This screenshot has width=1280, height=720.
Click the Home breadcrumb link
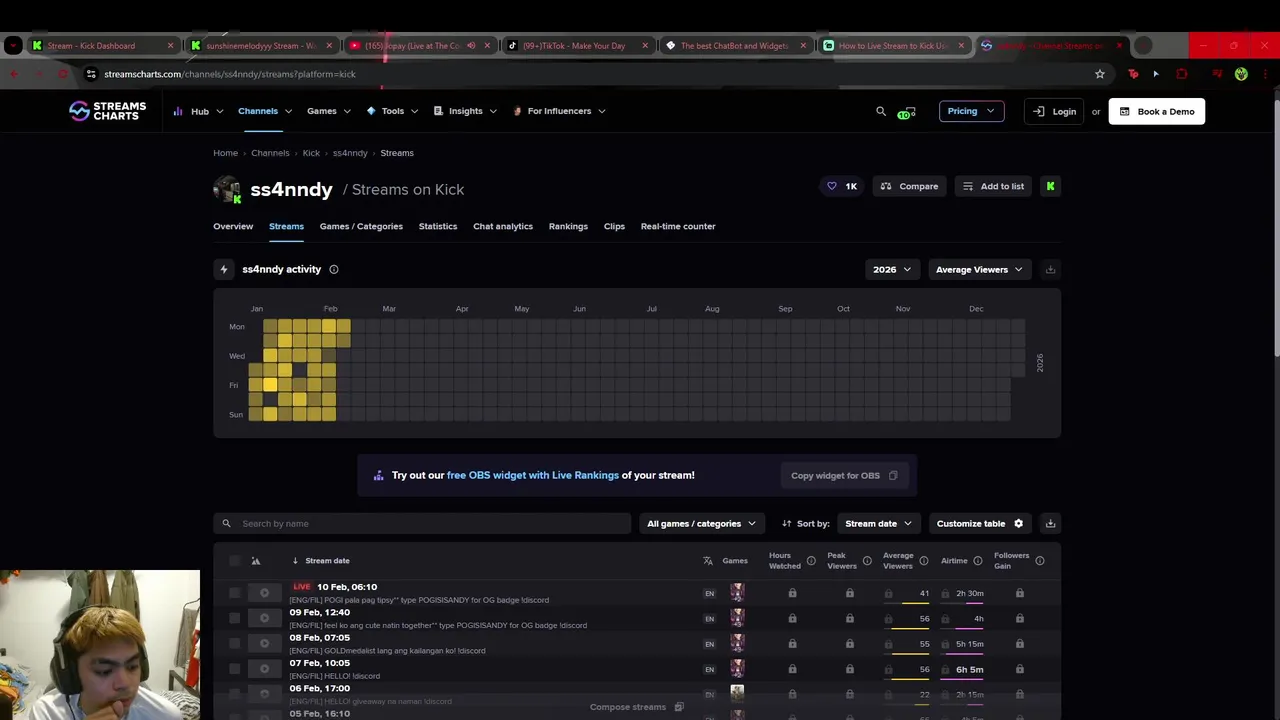tap(225, 153)
